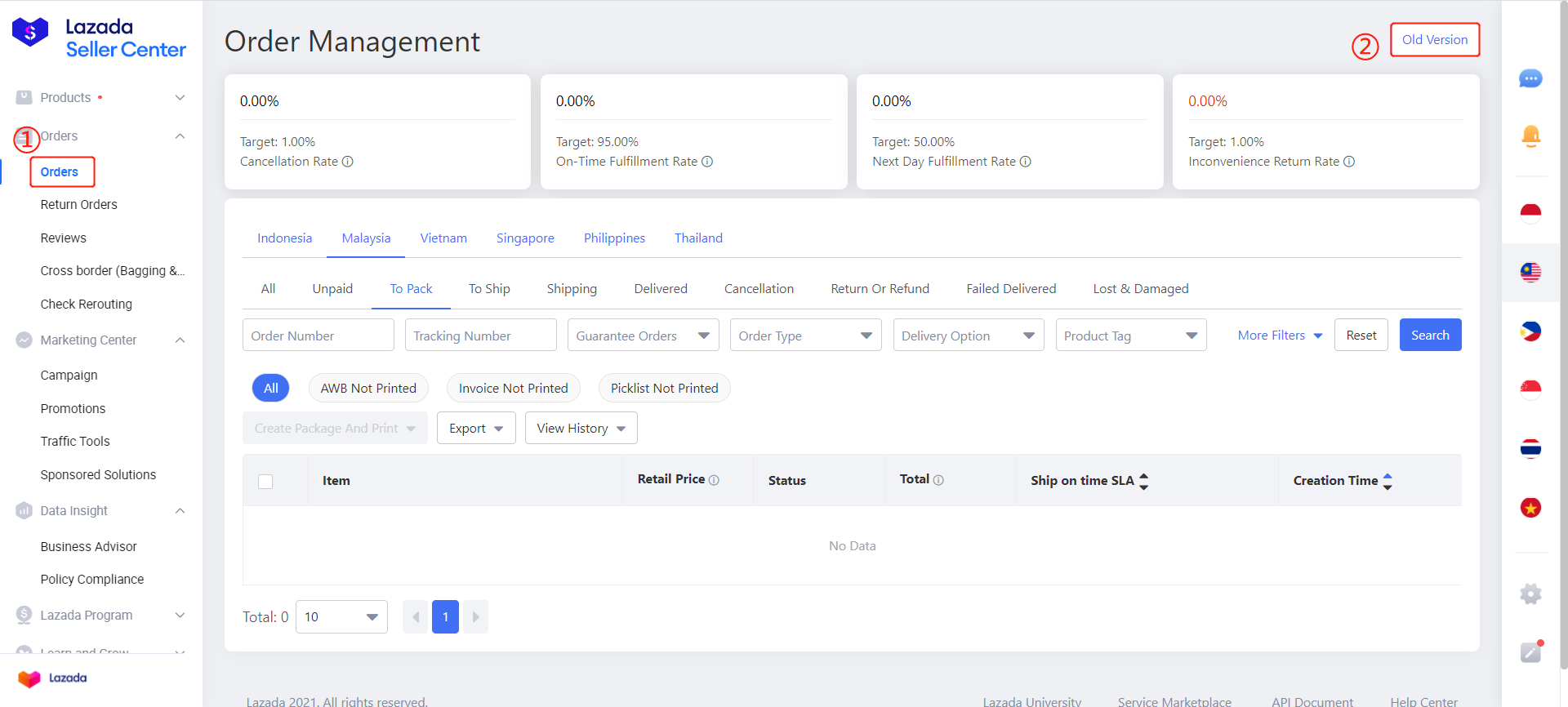The width and height of the screenshot is (1568, 707).
Task: Click the Retail Price info icon
Action: [714, 480]
